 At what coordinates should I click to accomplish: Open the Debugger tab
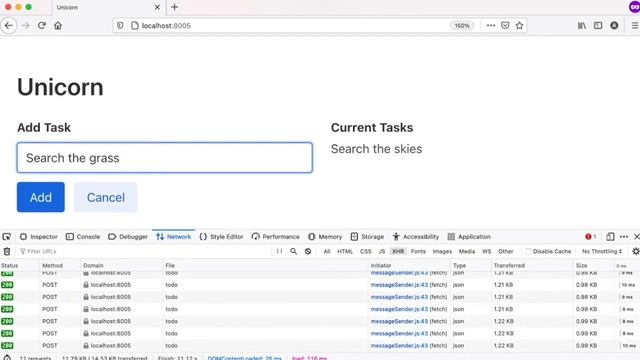pos(128,237)
